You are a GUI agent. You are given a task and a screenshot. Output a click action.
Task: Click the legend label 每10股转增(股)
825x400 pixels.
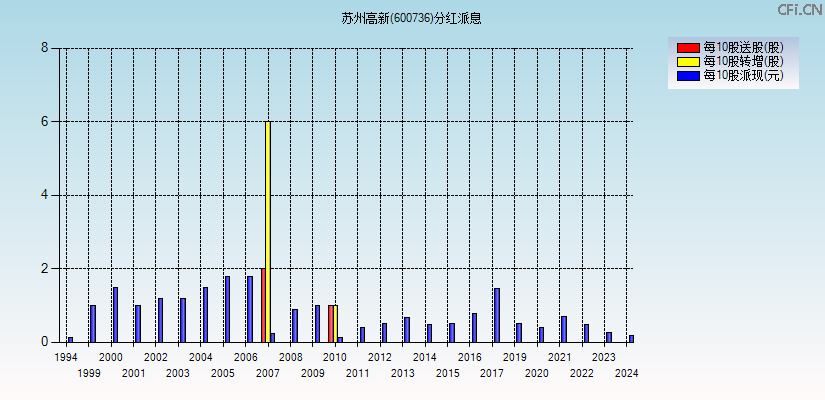(743, 62)
